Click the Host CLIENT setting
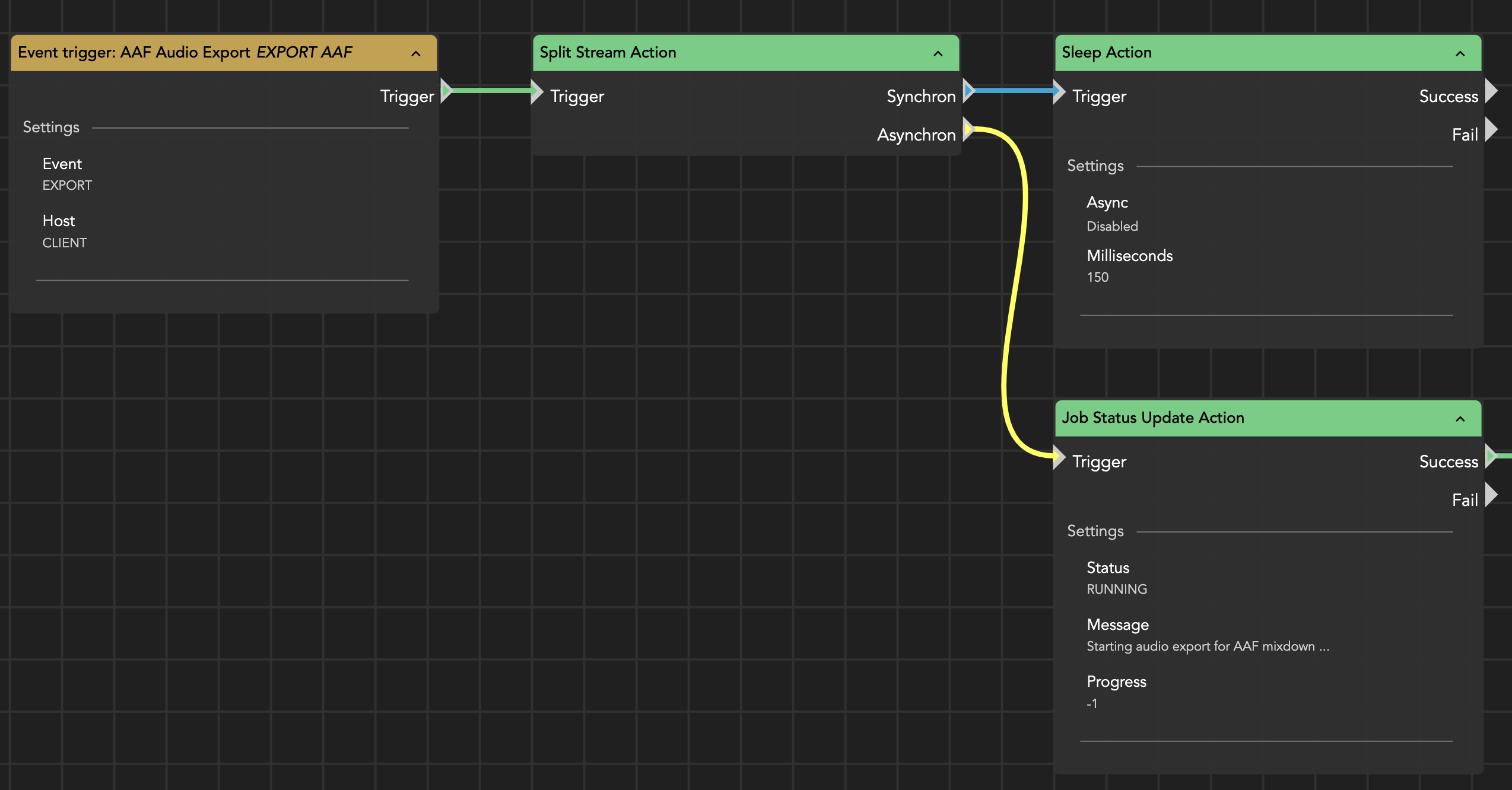This screenshot has height=790, width=1512. (64, 243)
